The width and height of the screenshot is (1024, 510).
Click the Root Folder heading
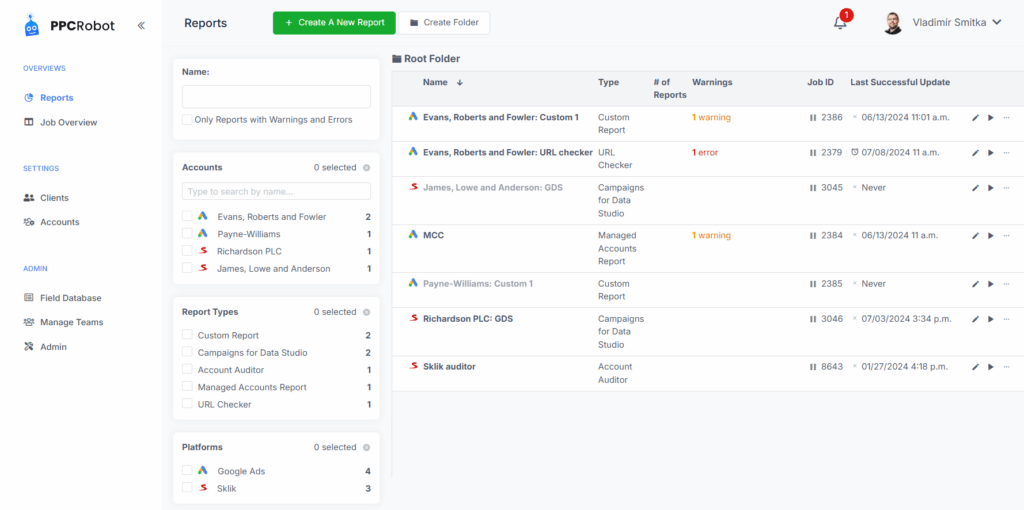pyautogui.click(x=426, y=59)
